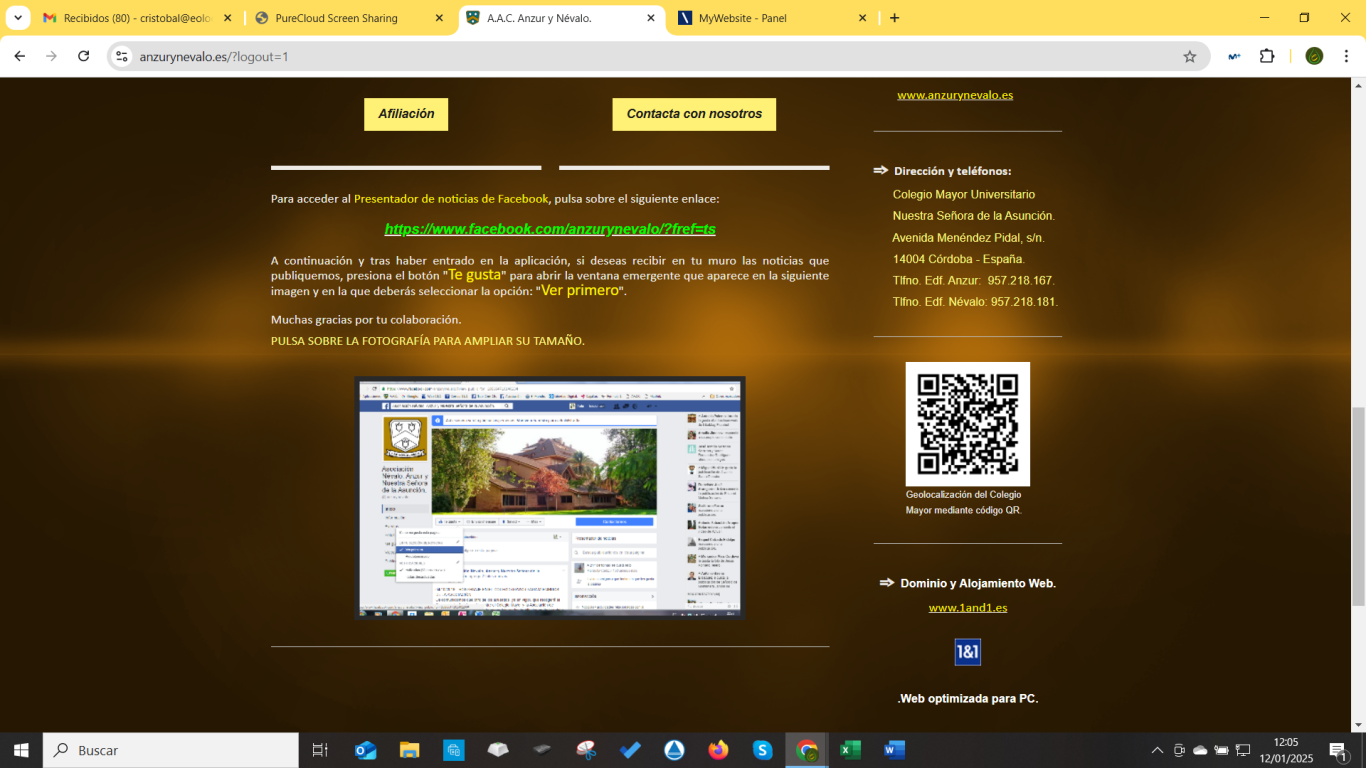Viewport: 1366px width, 768px height.
Task: Open the OneDrive cloud tray icon
Action: click(1200, 750)
